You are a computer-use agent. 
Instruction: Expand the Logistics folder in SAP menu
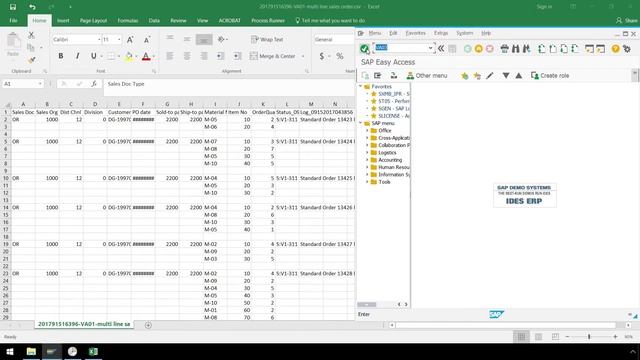click(367, 153)
